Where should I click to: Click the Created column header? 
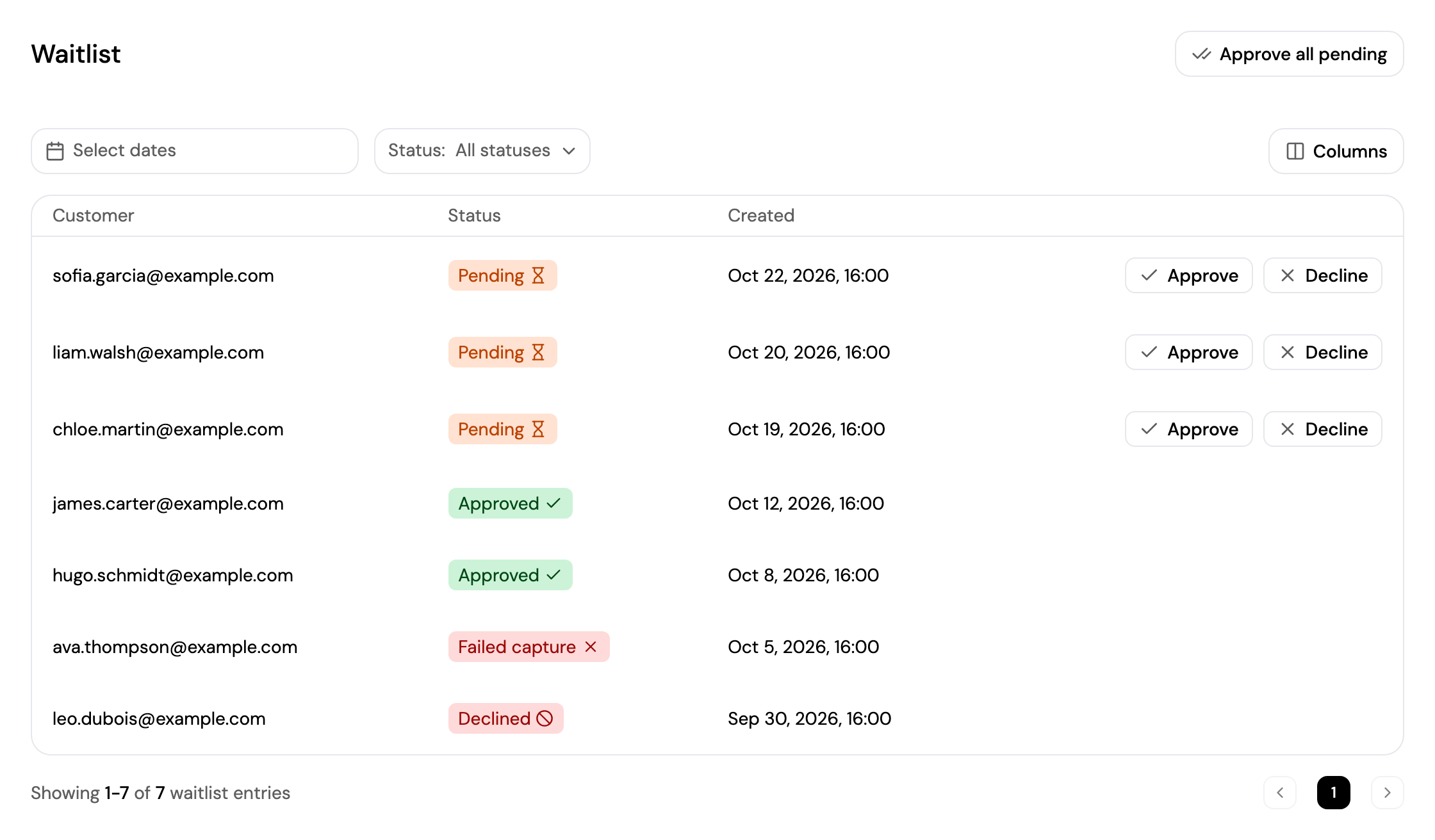(x=761, y=216)
